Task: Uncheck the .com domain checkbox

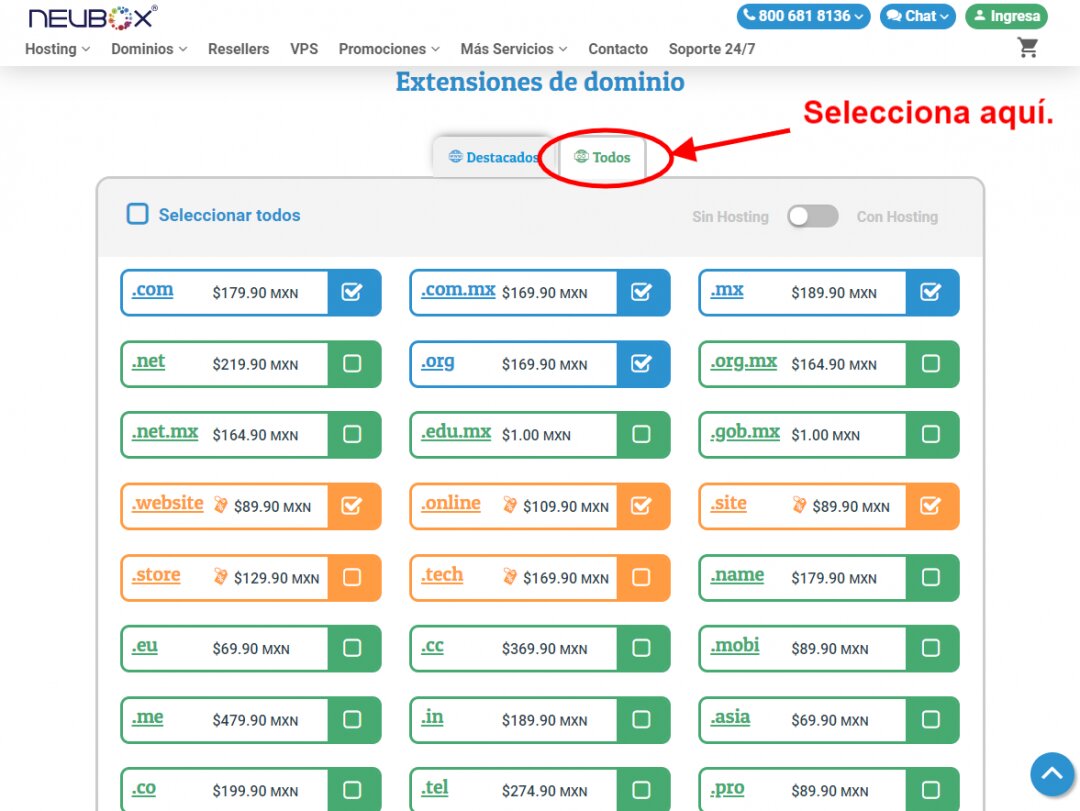Action: [352, 292]
